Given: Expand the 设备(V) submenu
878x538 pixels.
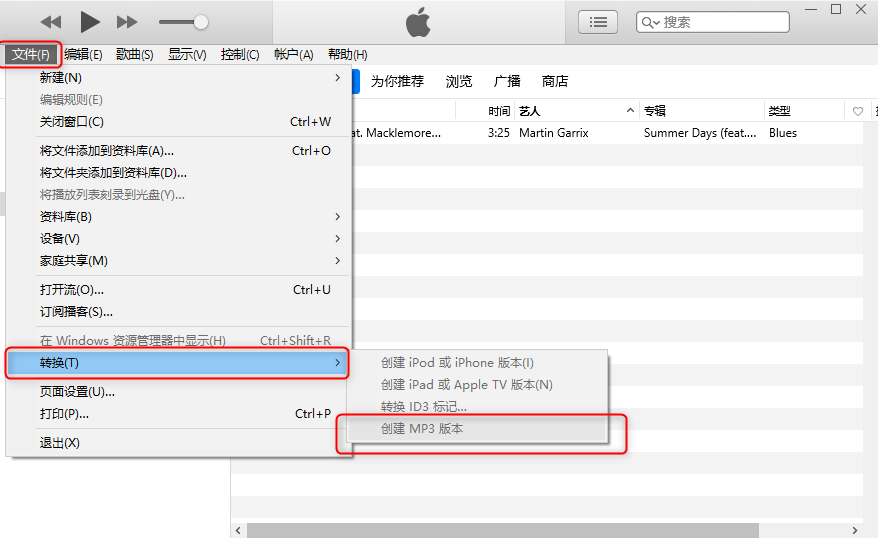Looking at the screenshot, I should (x=179, y=239).
